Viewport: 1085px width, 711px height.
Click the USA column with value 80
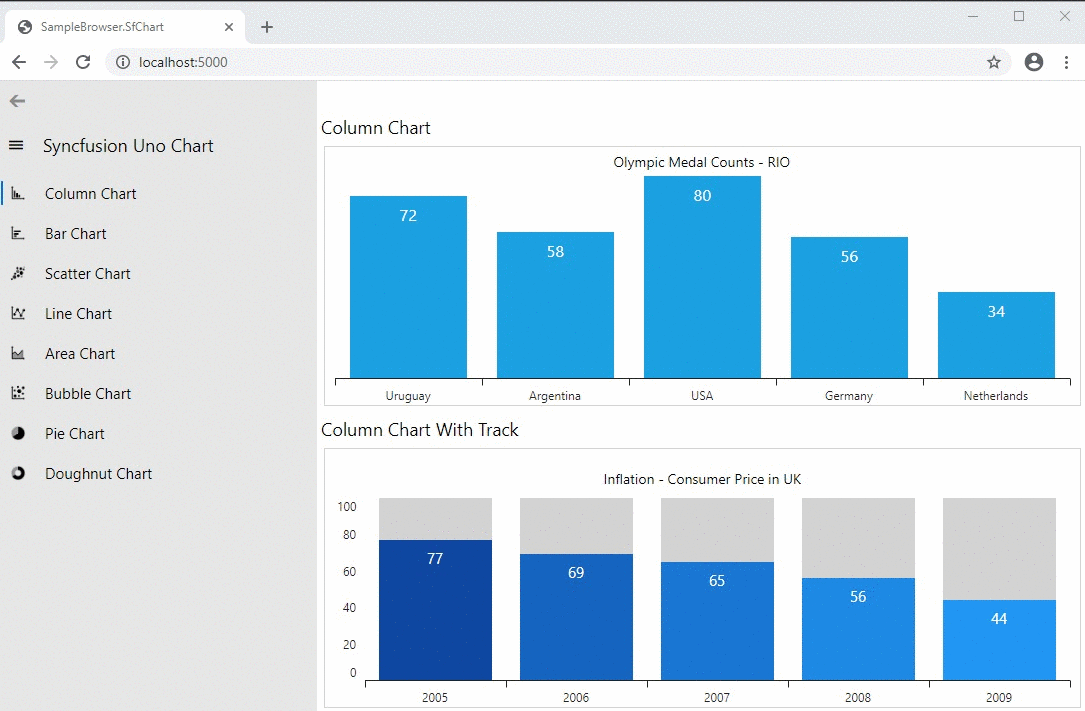click(x=702, y=278)
